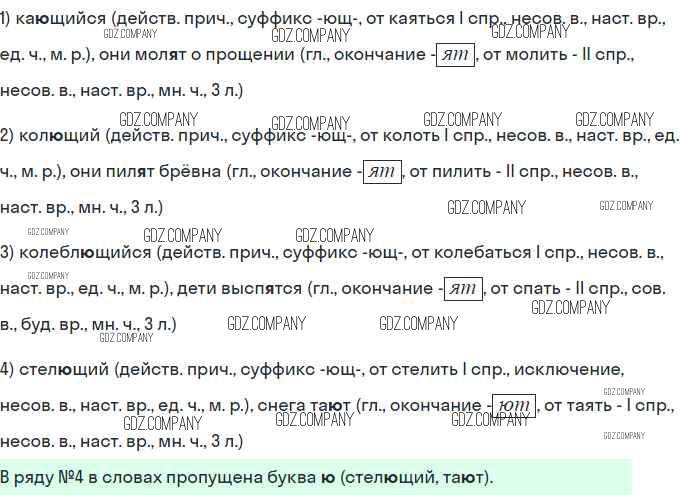This screenshot has width=680, height=495.
Task: Click the boxed "ят" ending in item 1
Action: pos(457,56)
